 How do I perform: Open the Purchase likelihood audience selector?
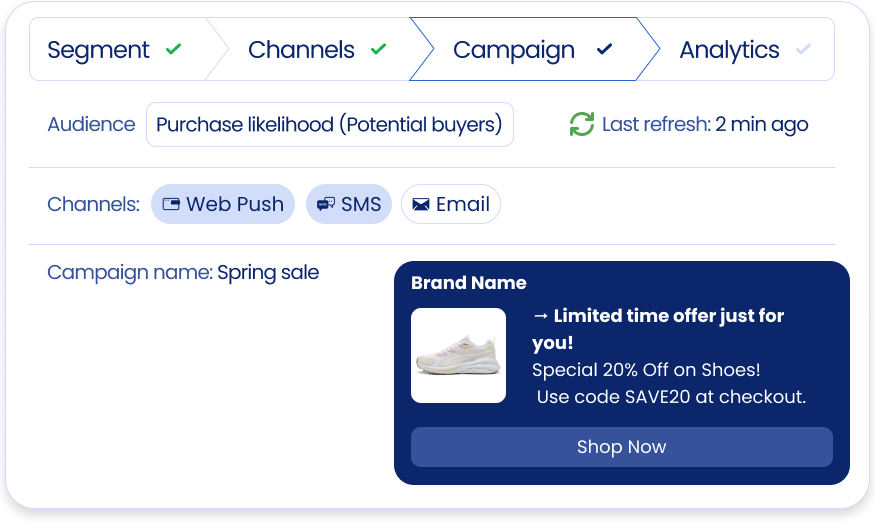tap(329, 124)
